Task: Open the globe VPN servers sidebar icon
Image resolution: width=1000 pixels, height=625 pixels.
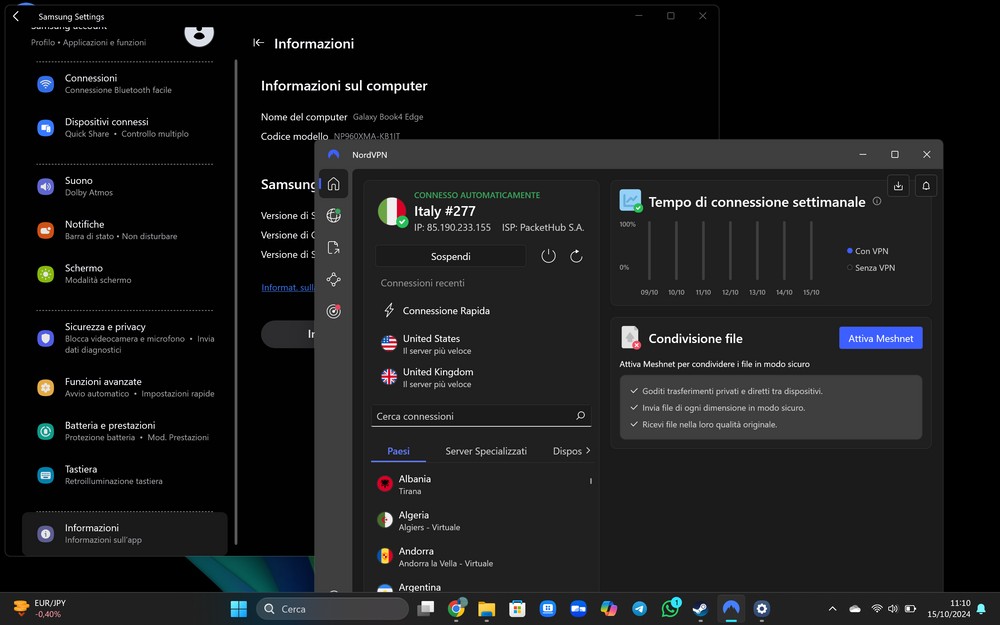Action: 334,216
